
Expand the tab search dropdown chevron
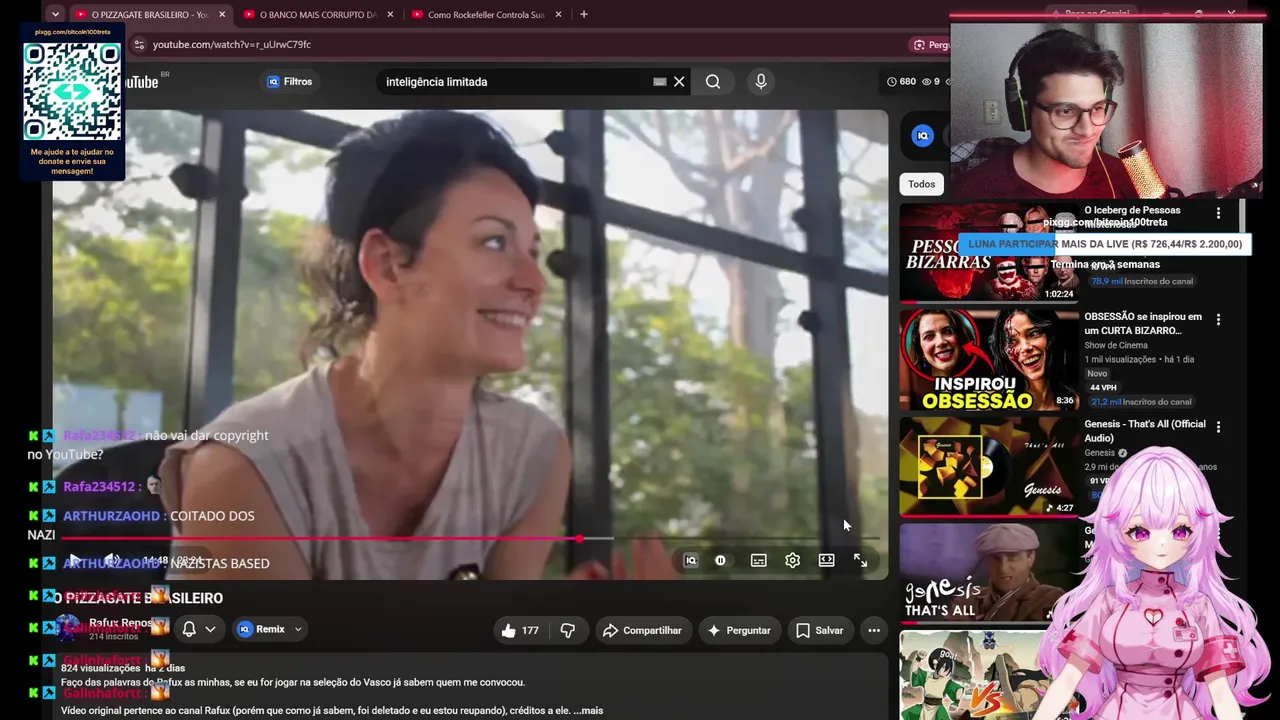[55, 15]
